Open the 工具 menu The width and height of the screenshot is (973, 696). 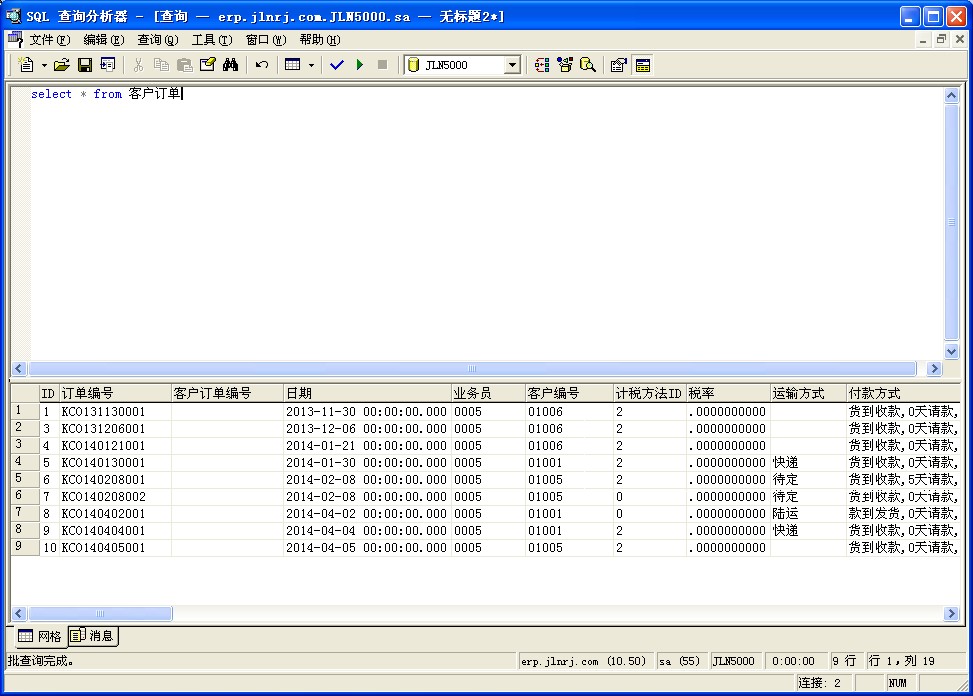[x=211, y=40]
